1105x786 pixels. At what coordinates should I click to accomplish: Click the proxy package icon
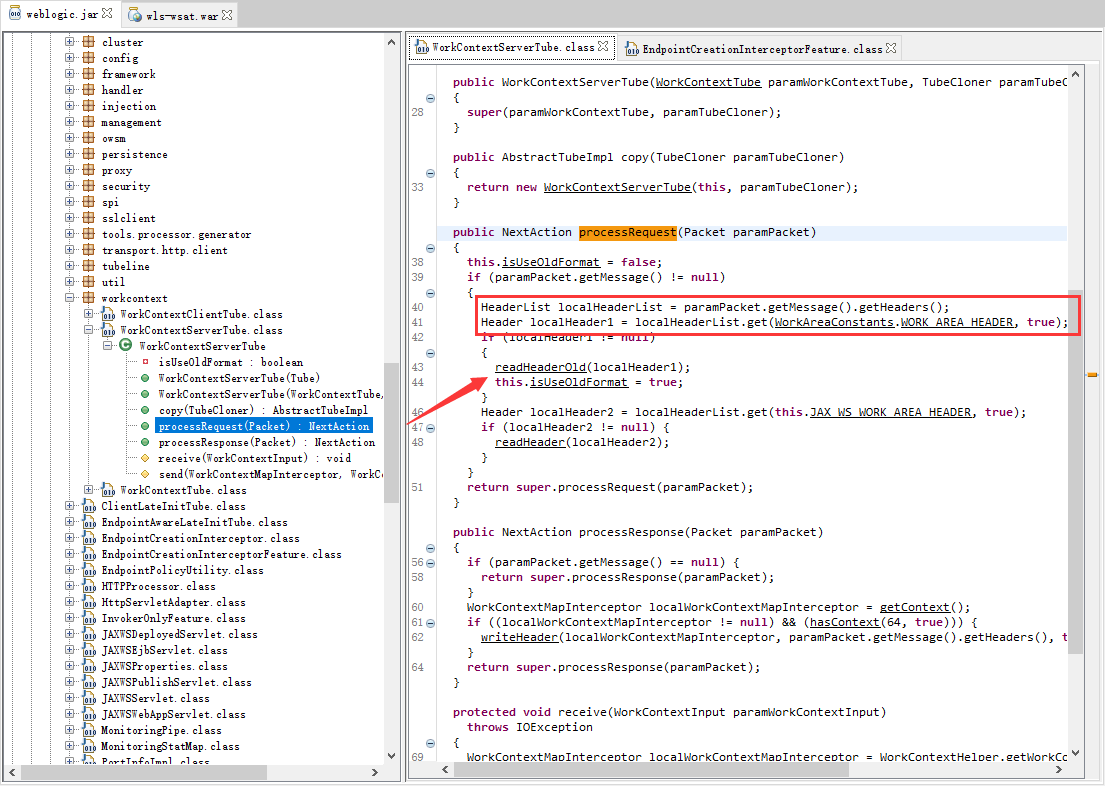pos(89,170)
